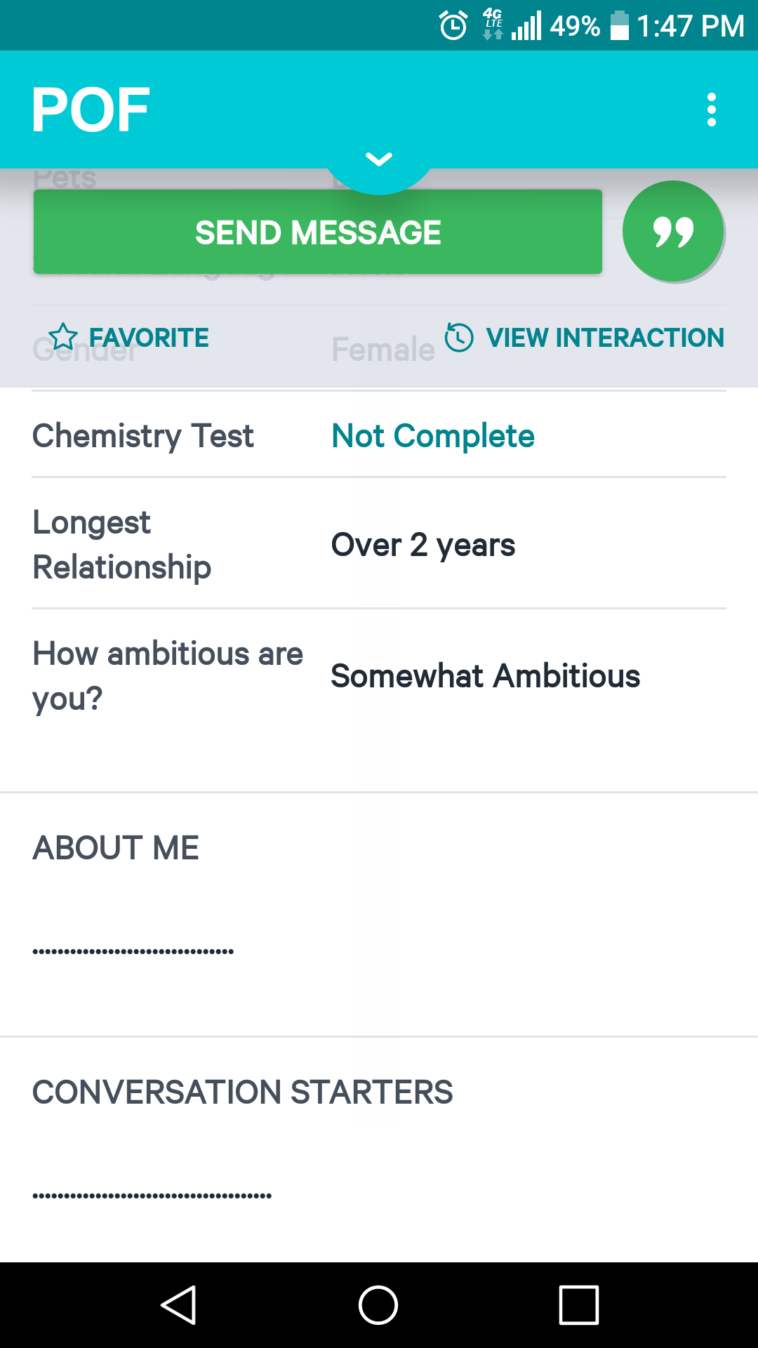The image size is (758, 1348).
Task: Tap the battery indicator in status bar
Action: point(619,26)
